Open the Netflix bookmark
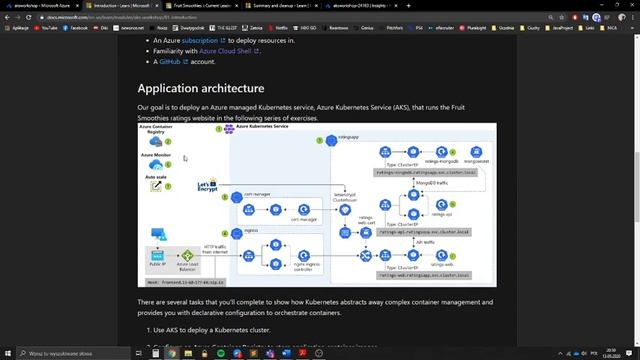Screen dimensions: 640x360 278,28
